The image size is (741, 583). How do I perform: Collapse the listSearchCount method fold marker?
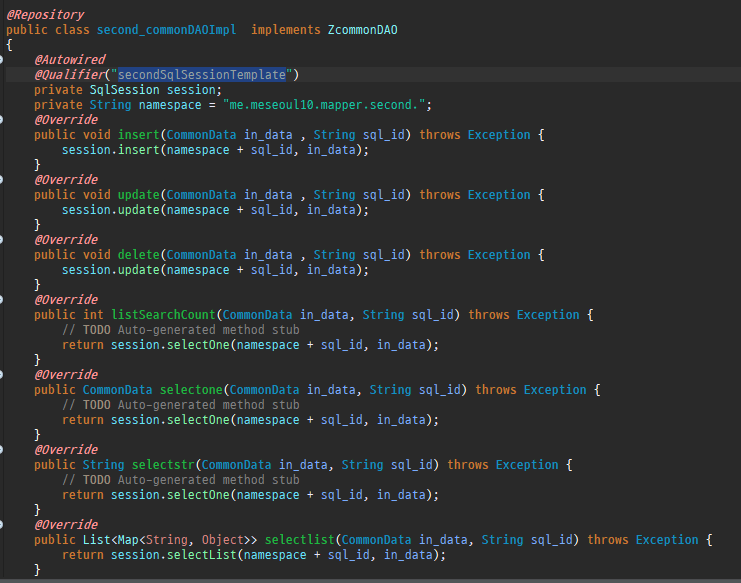tap(1, 300)
